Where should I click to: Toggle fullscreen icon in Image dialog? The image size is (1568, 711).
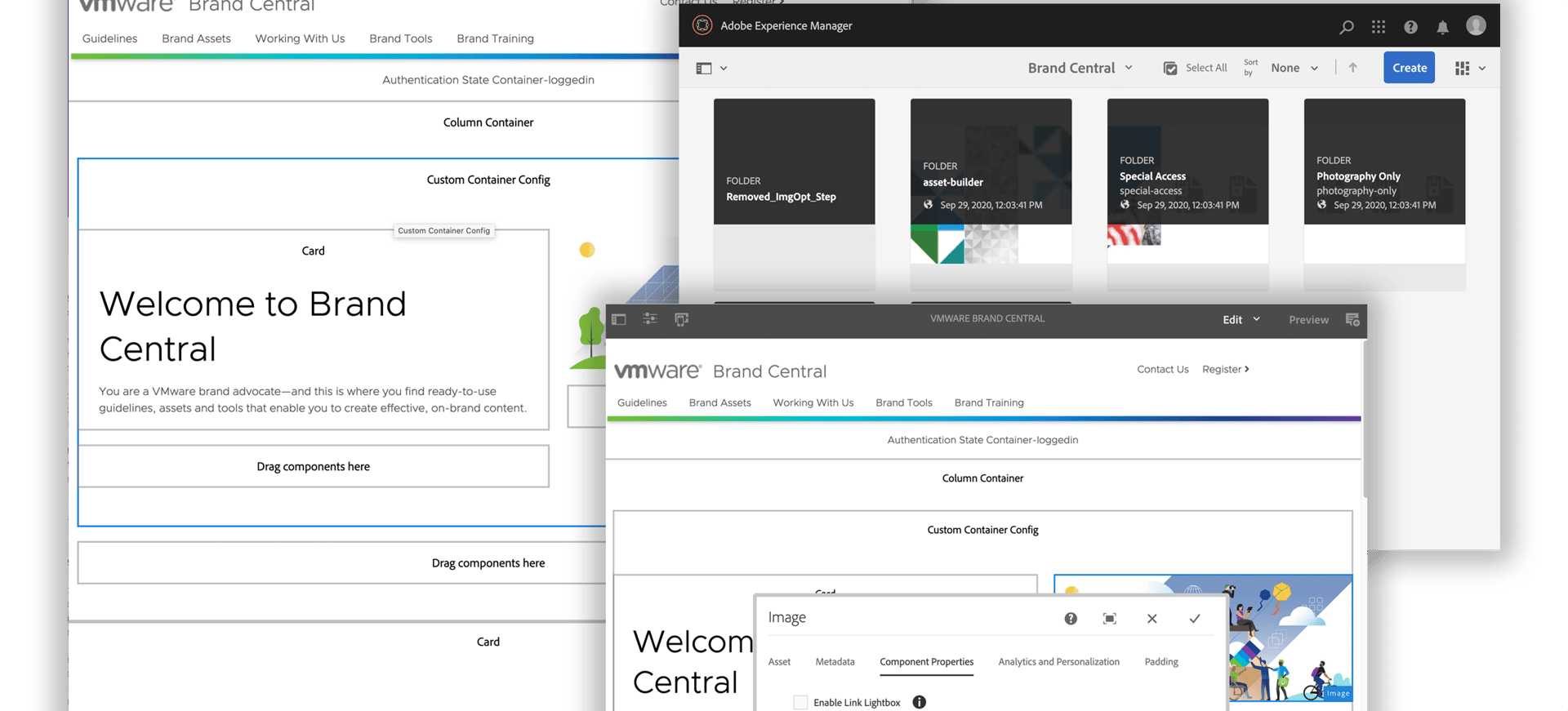point(1109,619)
